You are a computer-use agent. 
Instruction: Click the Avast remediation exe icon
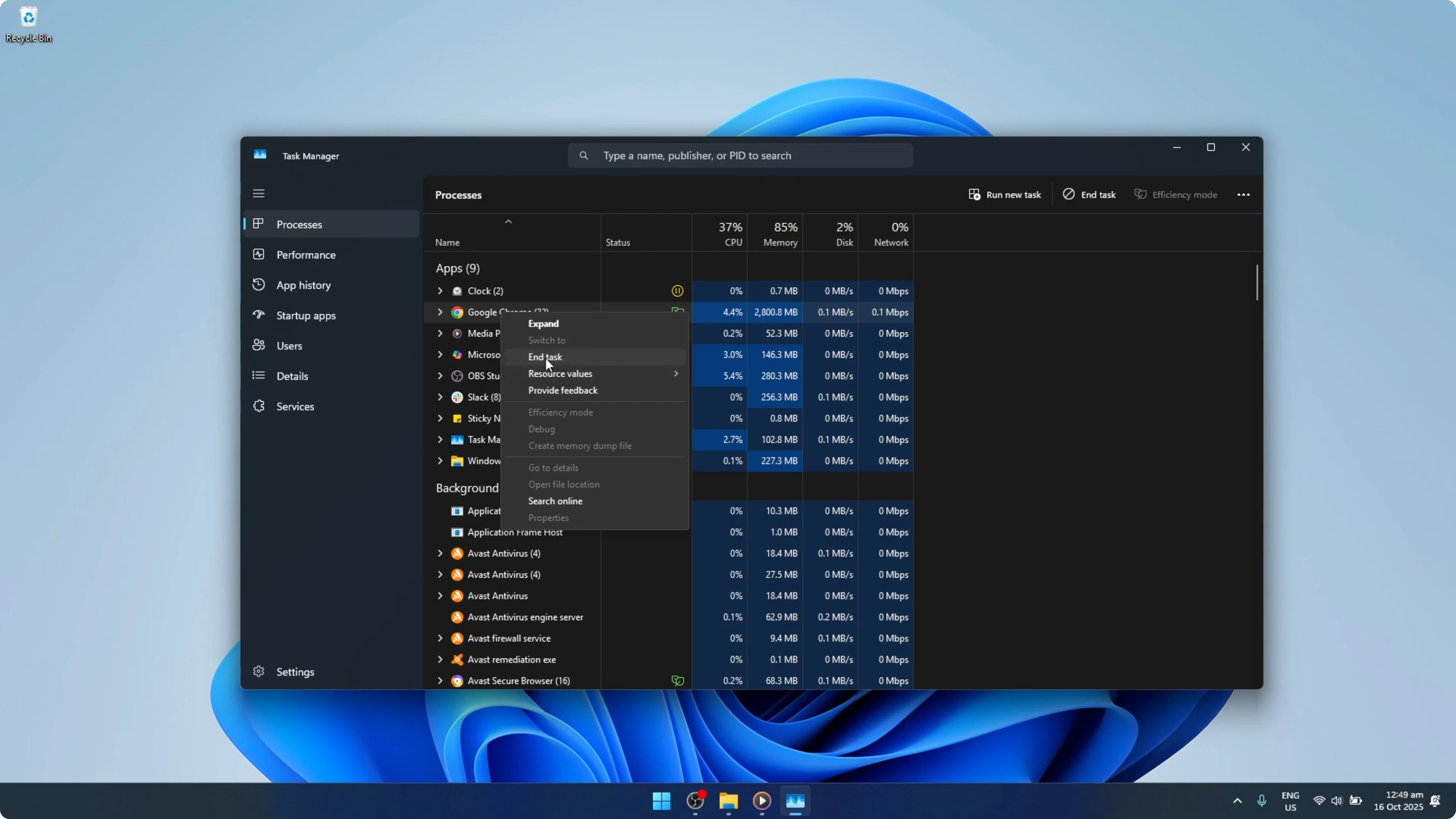pyautogui.click(x=457, y=660)
